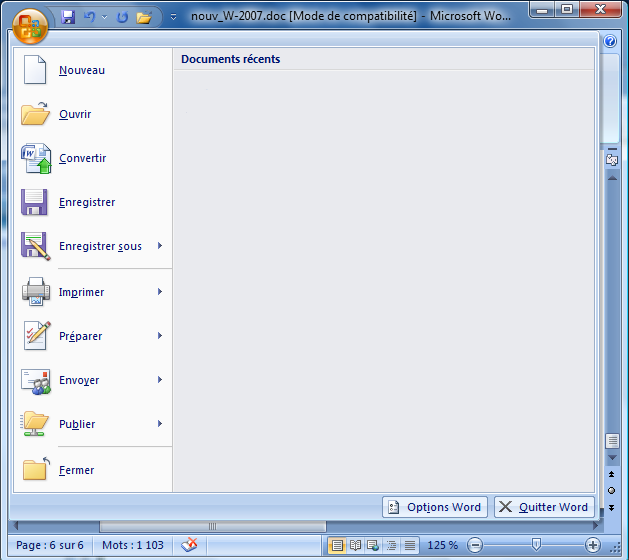Open the Customize Quick Access Toolbar dropdown

tap(173, 17)
